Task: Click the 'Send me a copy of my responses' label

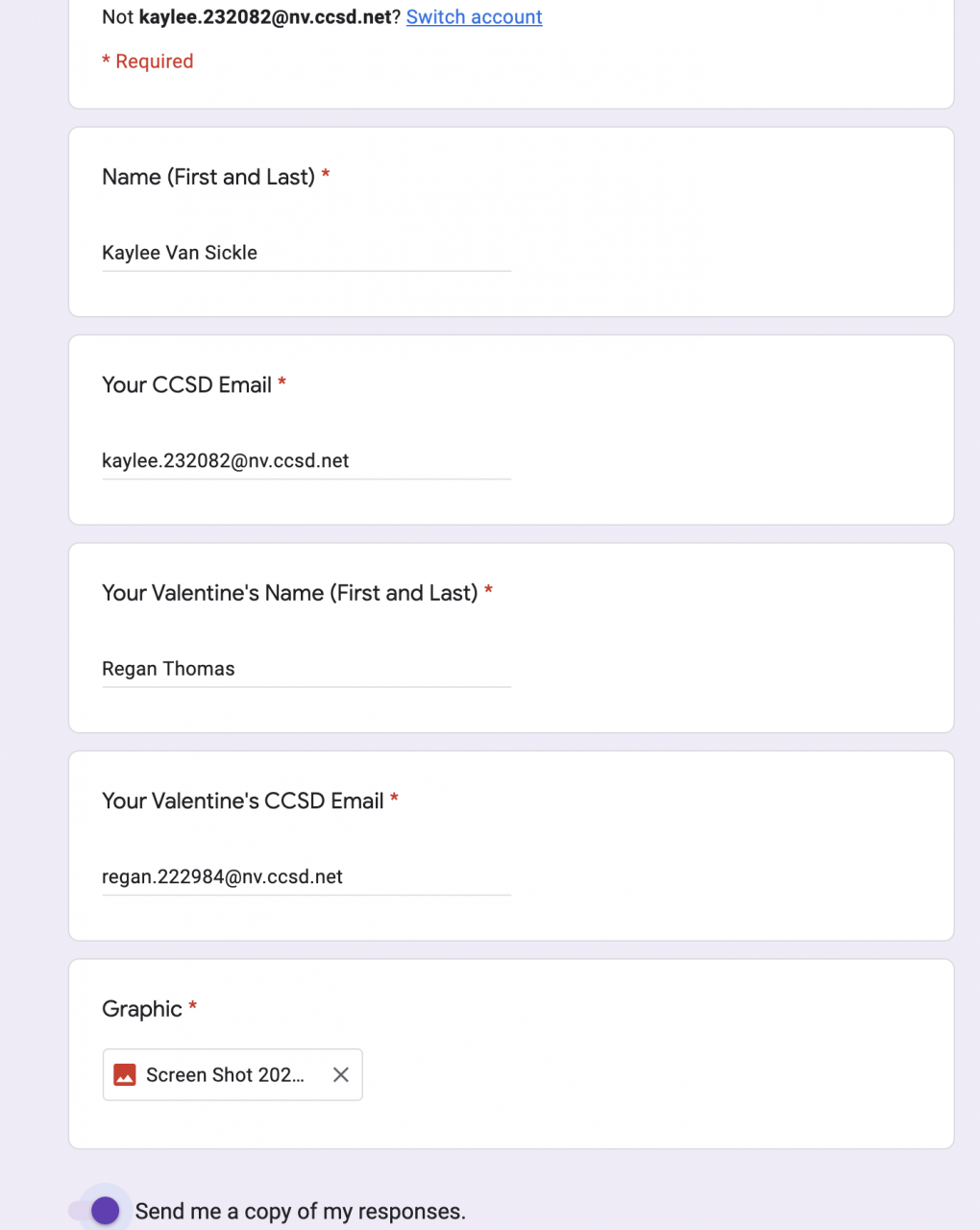Action: (x=300, y=1212)
